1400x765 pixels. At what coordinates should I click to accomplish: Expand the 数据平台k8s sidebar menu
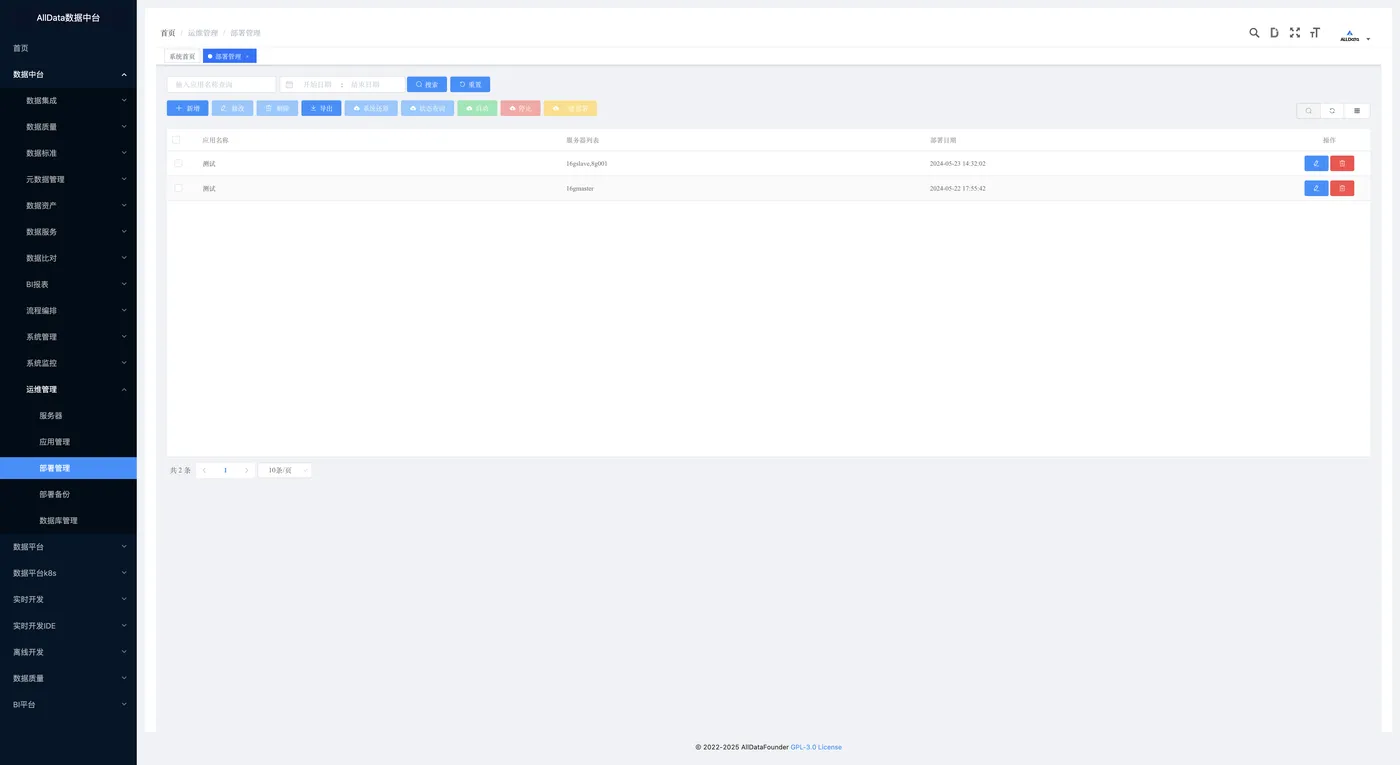(68, 573)
